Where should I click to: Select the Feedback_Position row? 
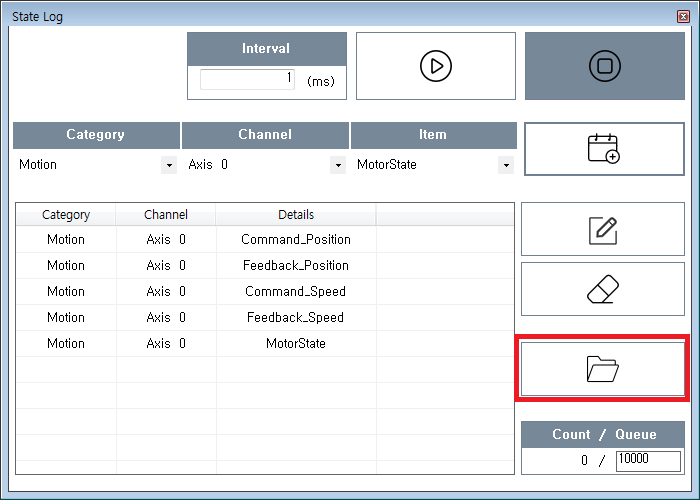point(295,266)
